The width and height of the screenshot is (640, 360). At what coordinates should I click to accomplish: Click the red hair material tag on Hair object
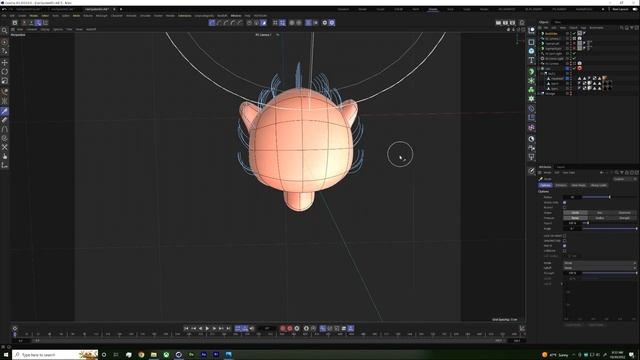[x=580, y=69]
